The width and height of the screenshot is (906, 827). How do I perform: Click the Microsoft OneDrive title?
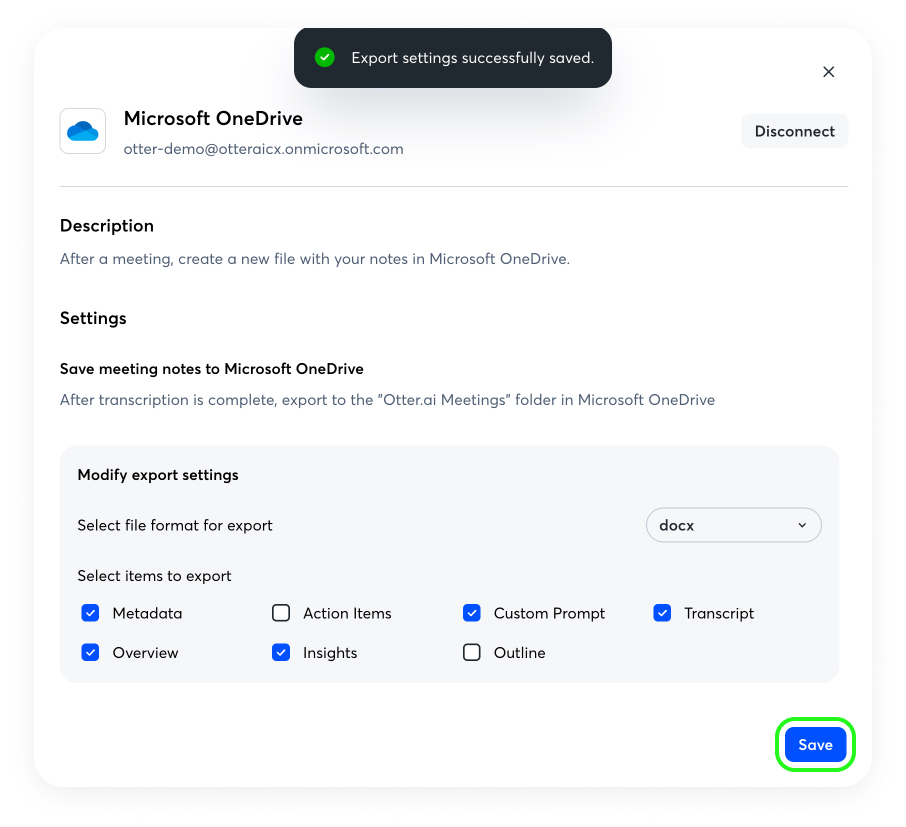tap(213, 118)
